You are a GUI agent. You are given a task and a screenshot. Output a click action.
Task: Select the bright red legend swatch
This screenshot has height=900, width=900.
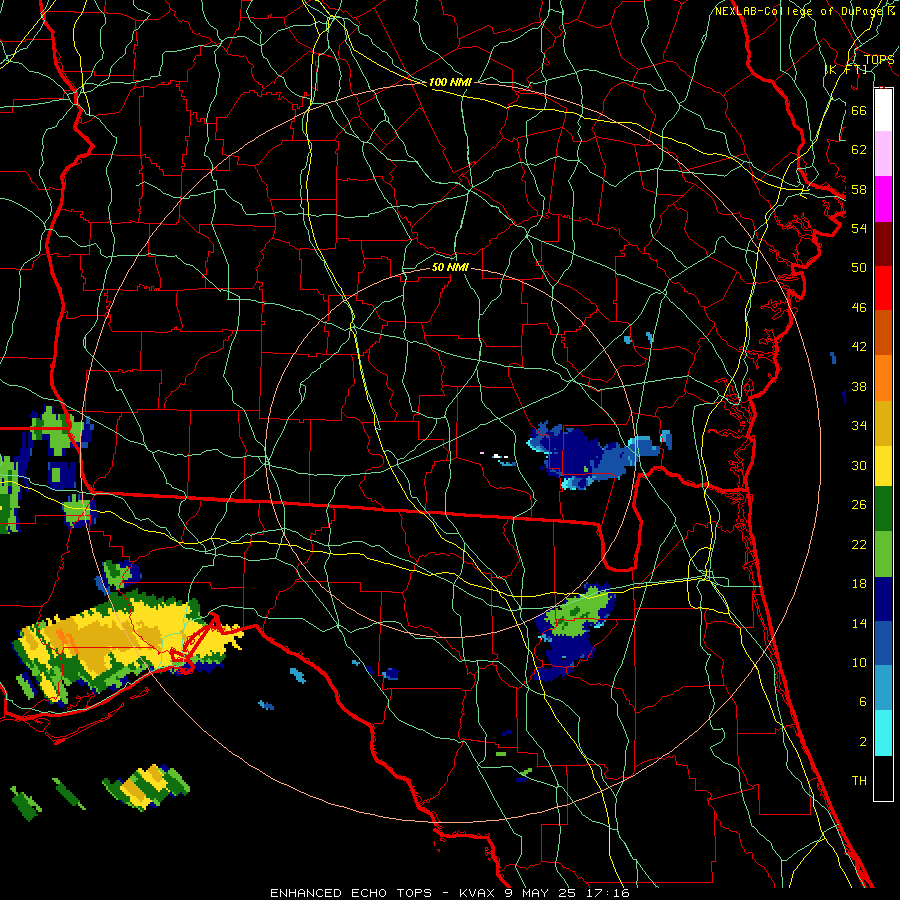coord(883,288)
